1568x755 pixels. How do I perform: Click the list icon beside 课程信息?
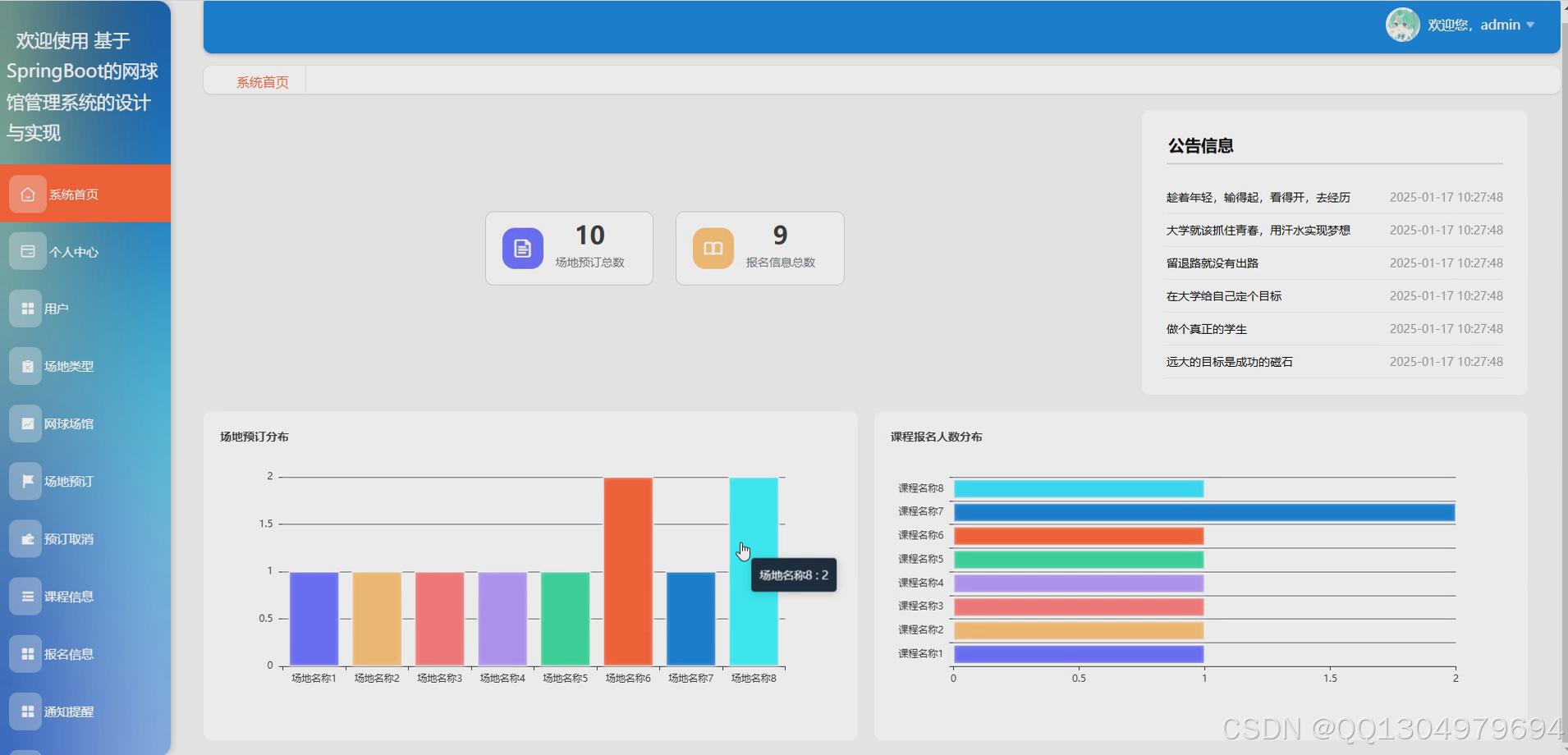pyautogui.click(x=27, y=596)
